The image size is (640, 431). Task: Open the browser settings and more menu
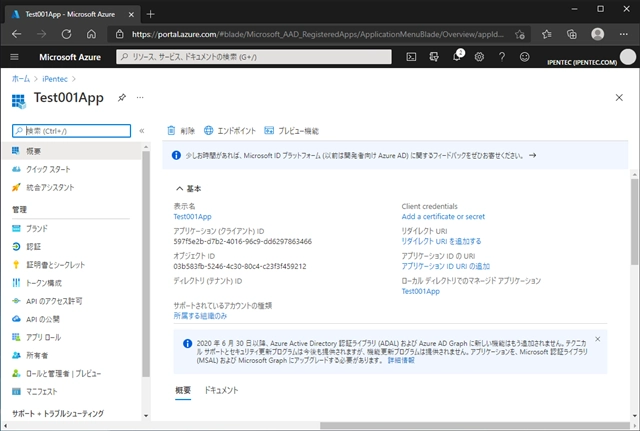coord(624,34)
